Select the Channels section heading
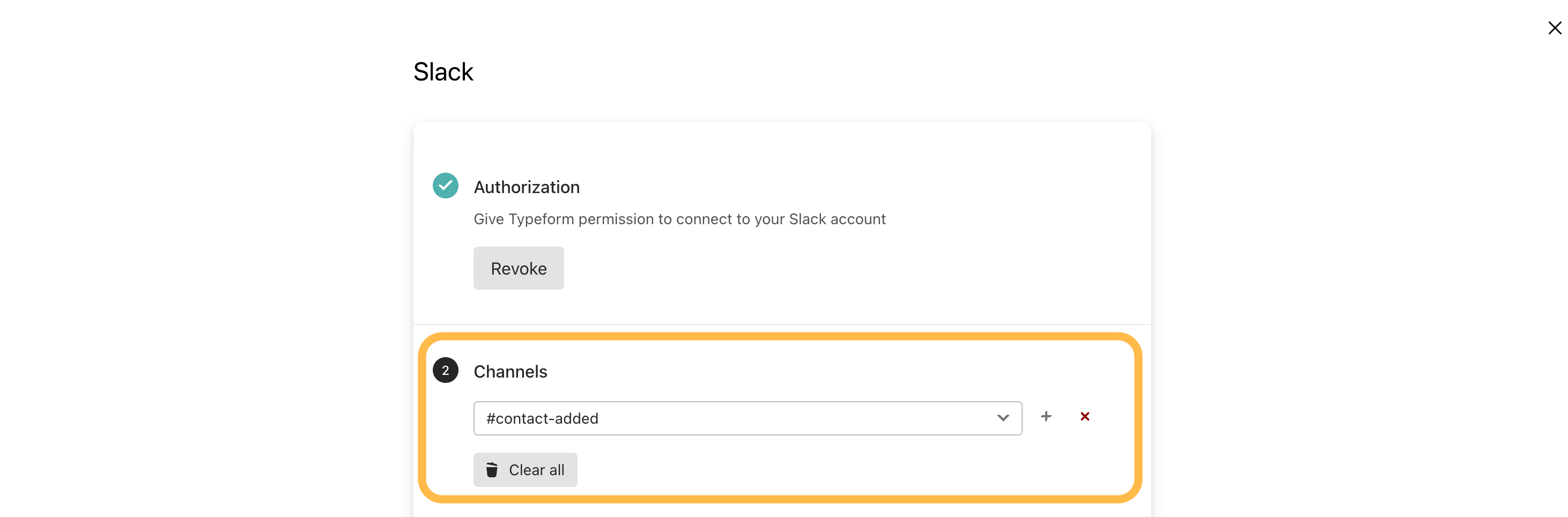 (510, 372)
